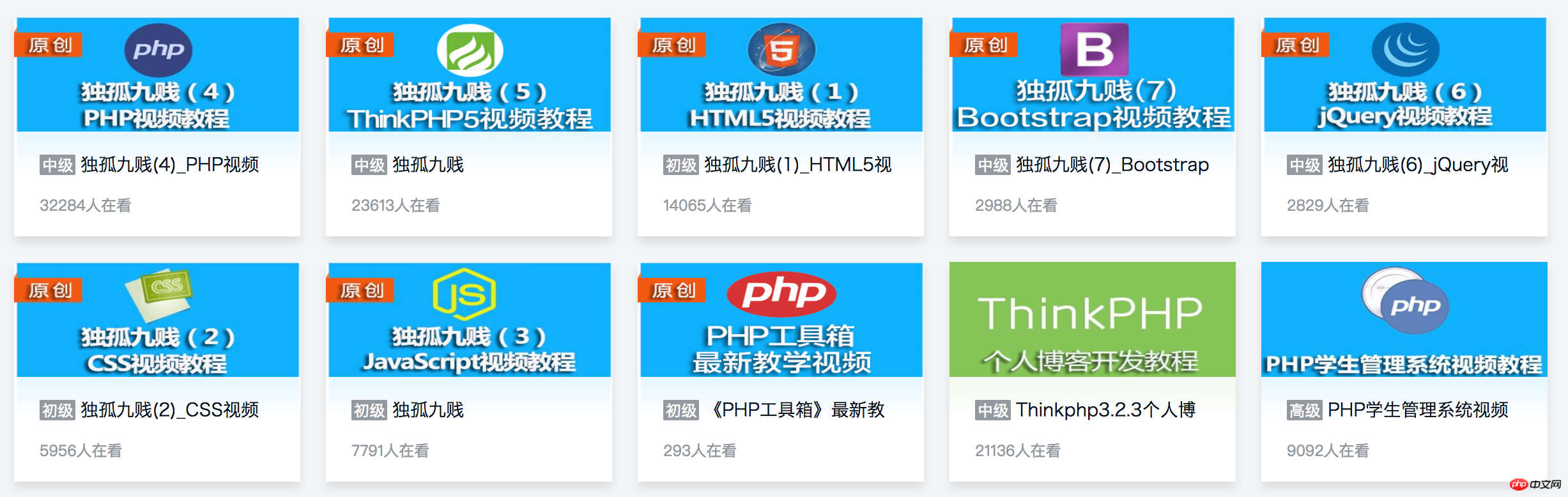Open the jQuery视频教程 banner
1568x497 pixels.
click(x=1405, y=75)
